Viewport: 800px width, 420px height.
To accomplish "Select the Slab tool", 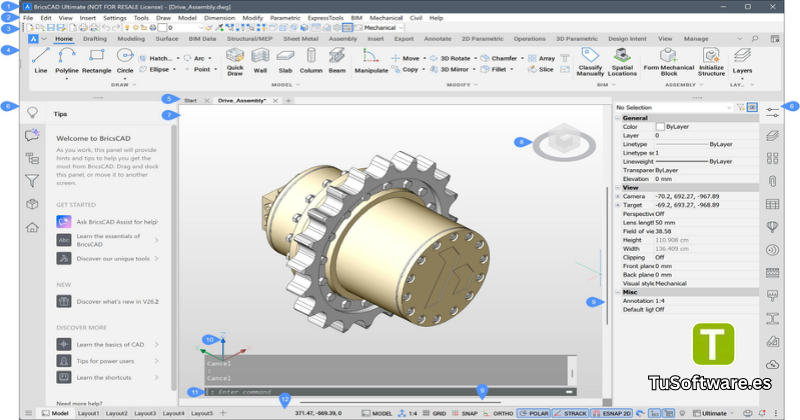I will click(x=285, y=61).
